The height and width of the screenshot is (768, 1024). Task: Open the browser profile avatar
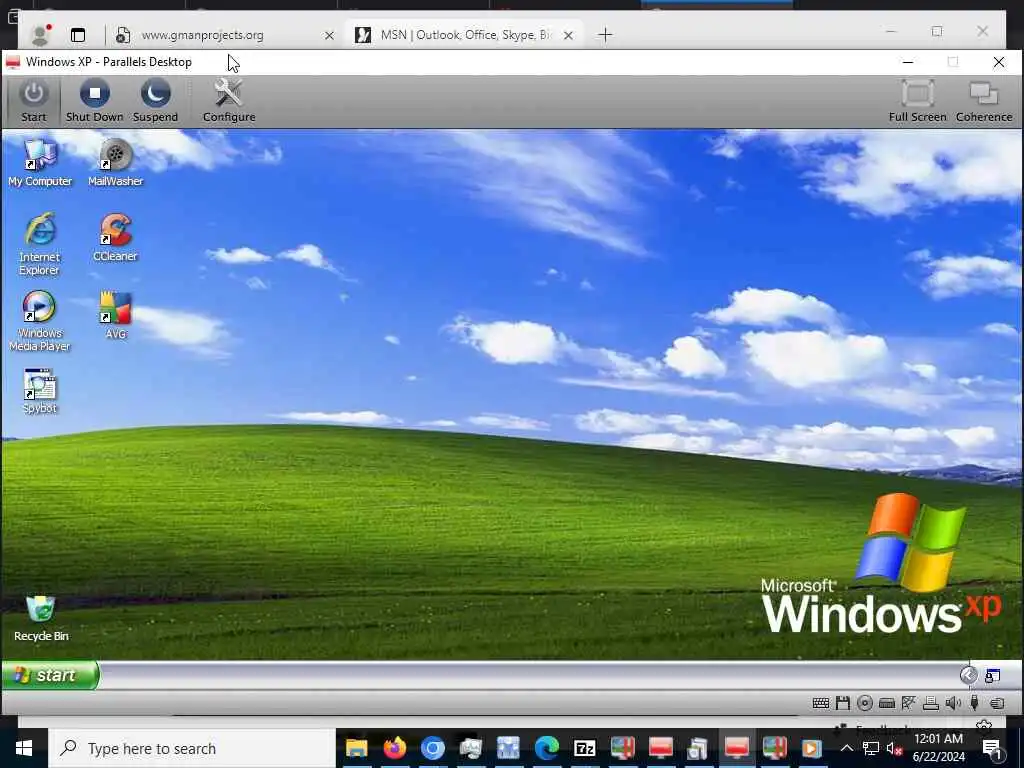(x=40, y=35)
